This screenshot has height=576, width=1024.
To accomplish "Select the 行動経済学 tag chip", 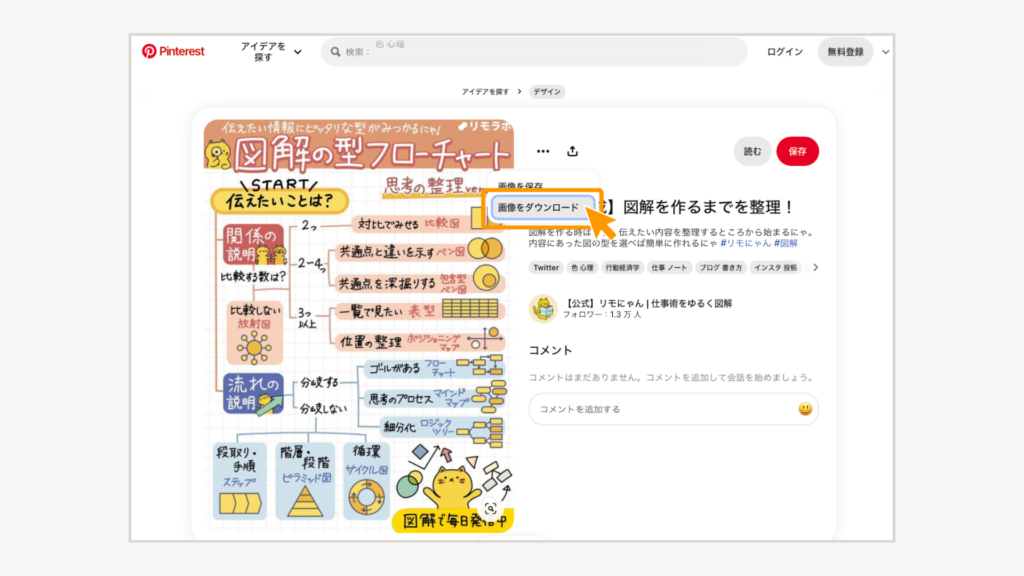I will coord(621,268).
